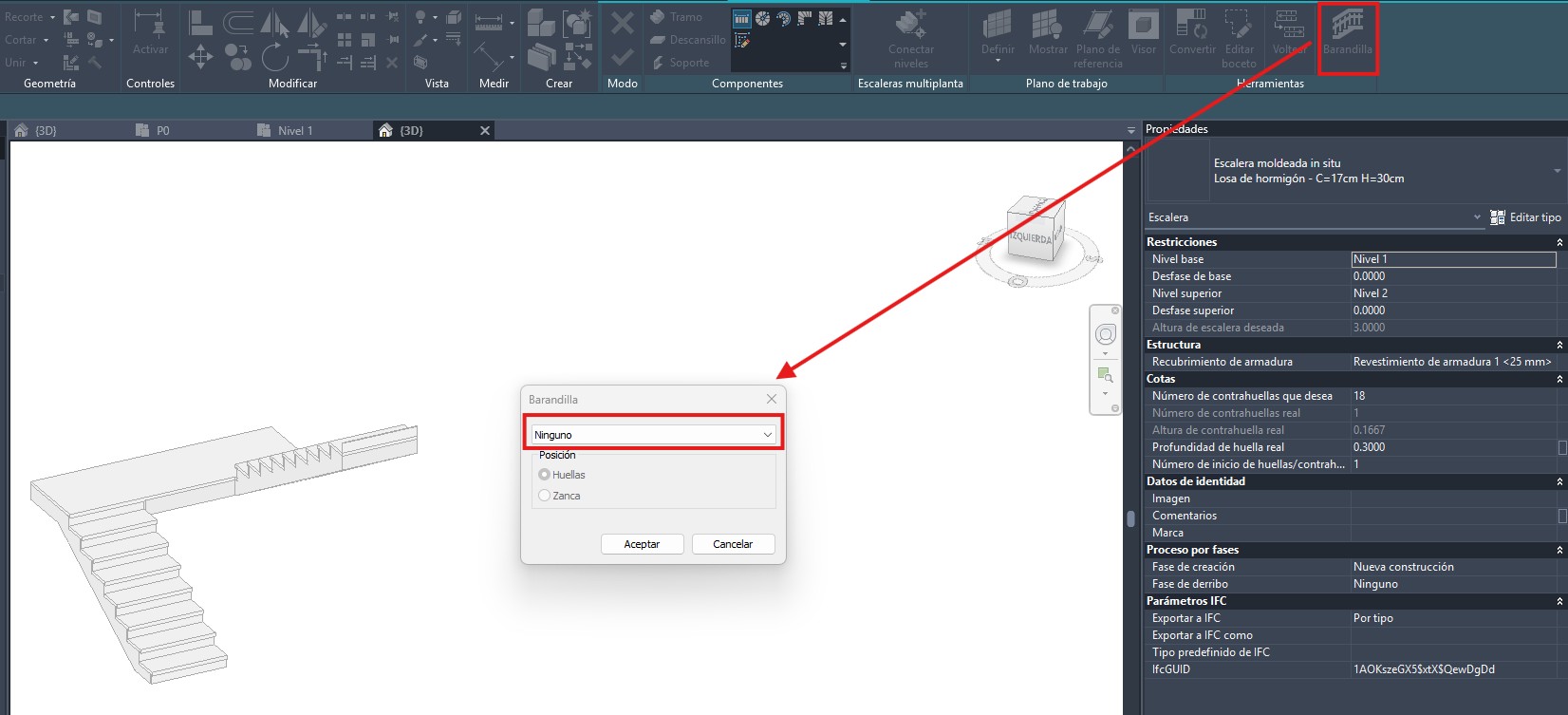The height and width of the screenshot is (715, 1568).
Task: Click the Nivel base value field
Action: click(x=1452, y=259)
